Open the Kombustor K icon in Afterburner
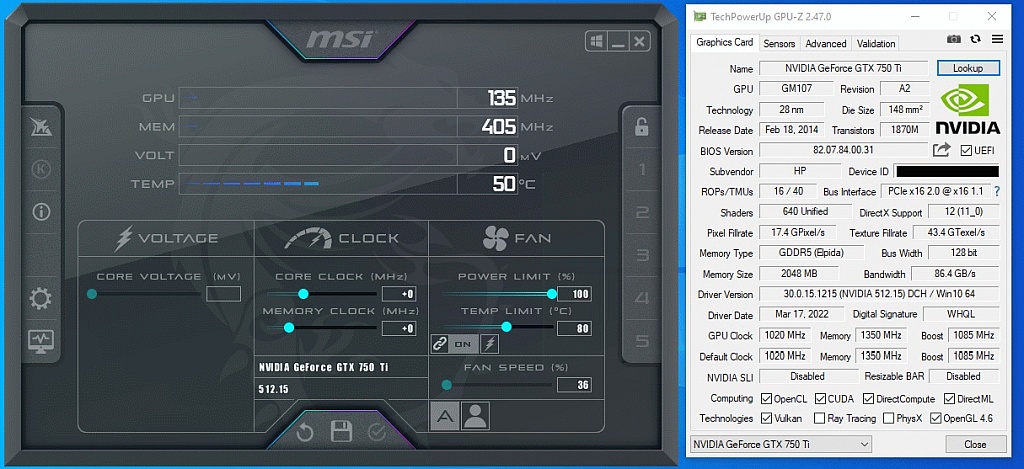The height and width of the screenshot is (469, 1024). click(x=41, y=170)
